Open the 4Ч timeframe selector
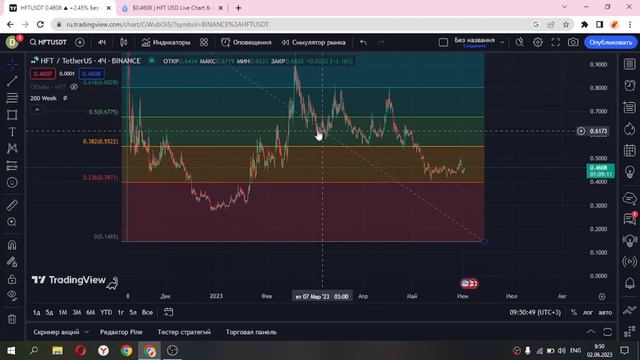The width and height of the screenshot is (640, 360). 102,42
